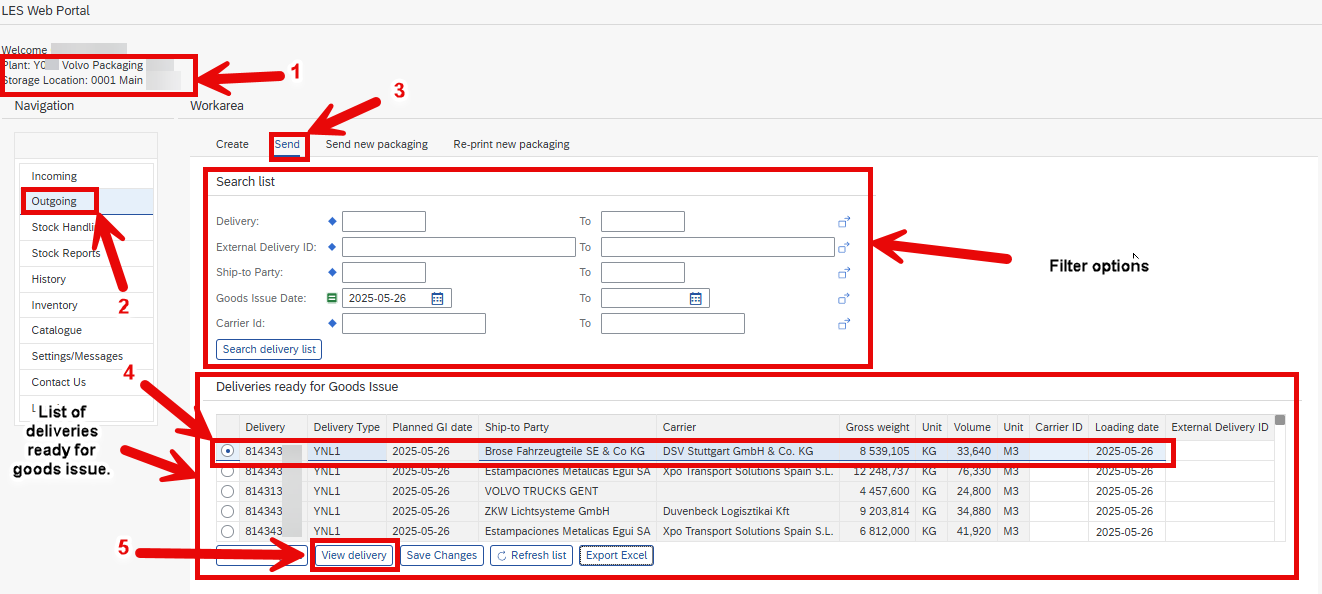
Task: Open multiple selection for External Delivery ID
Action: point(844,247)
